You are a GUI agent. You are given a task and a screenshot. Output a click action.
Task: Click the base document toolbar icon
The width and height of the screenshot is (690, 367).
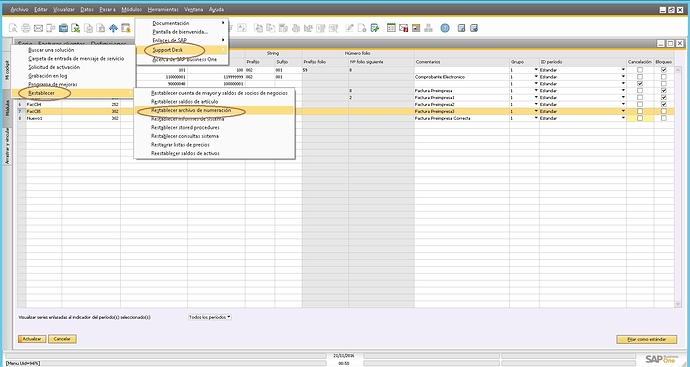258,28
